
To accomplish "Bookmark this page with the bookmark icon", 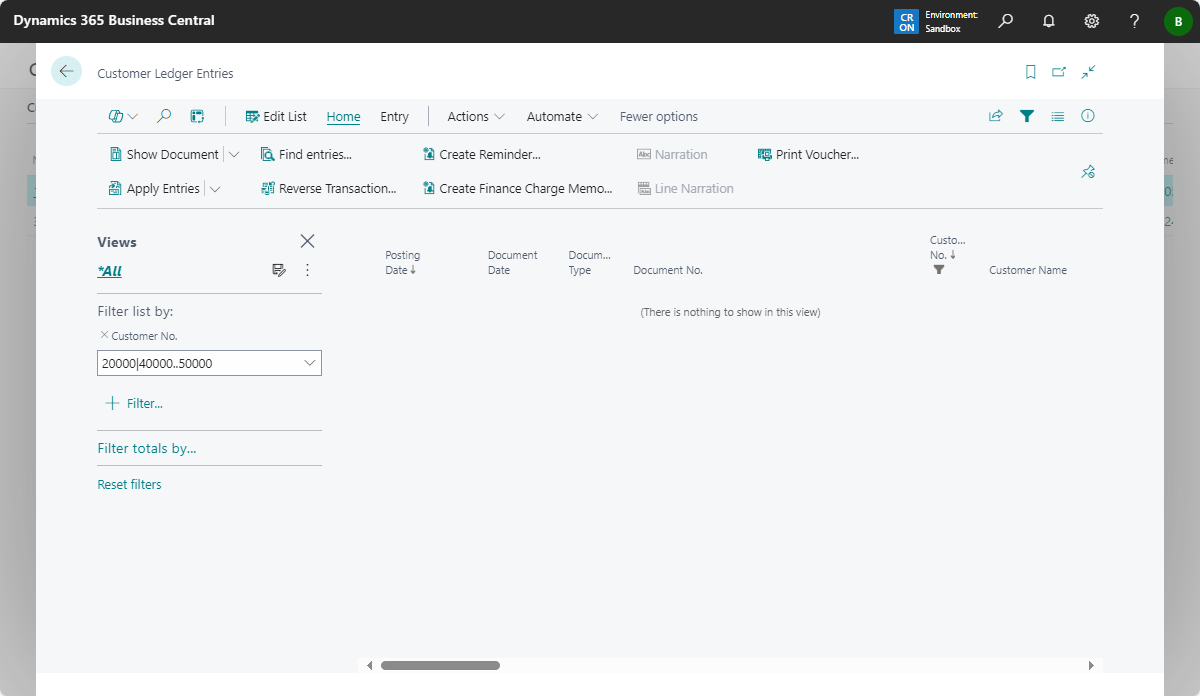I will pos(1030,72).
